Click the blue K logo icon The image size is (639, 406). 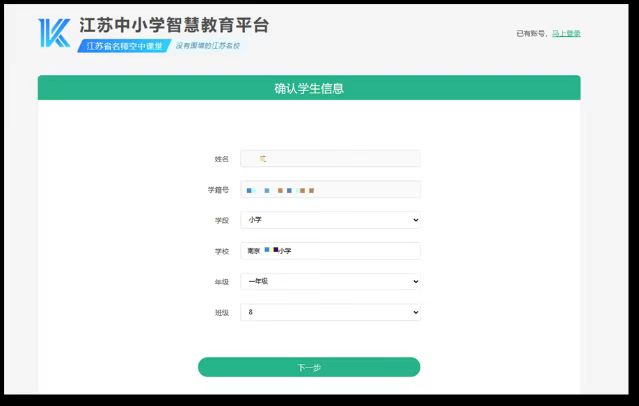[54, 33]
